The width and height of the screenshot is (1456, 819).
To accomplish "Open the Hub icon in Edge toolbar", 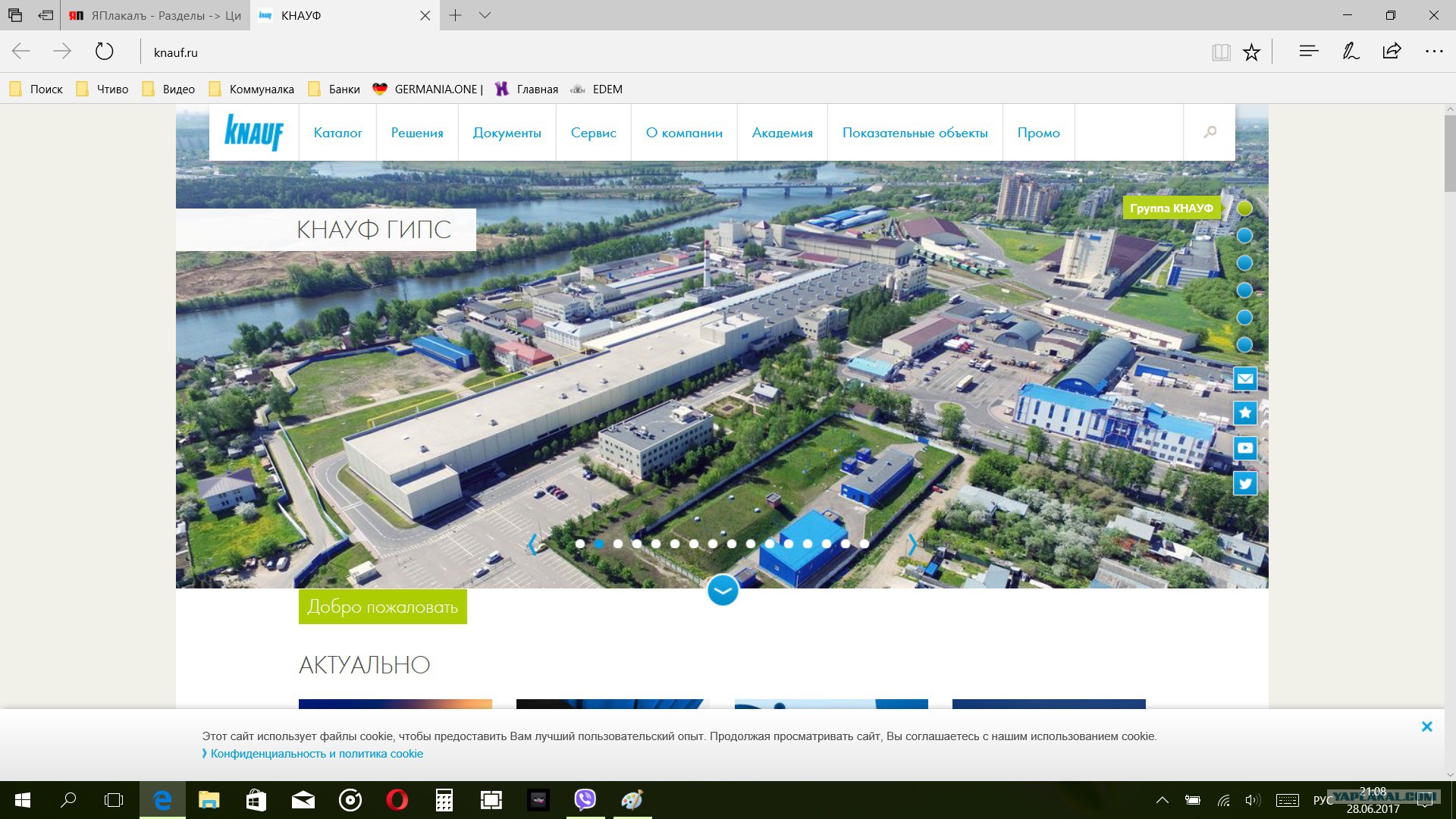I will 1309,52.
